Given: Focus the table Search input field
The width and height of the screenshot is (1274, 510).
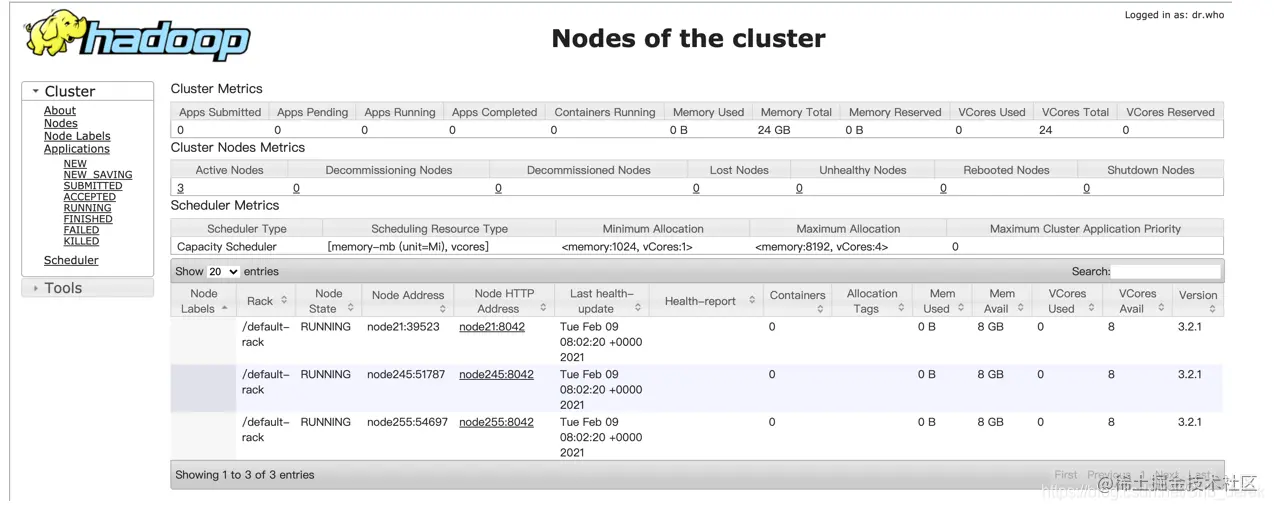Looking at the screenshot, I should [x=1166, y=272].
